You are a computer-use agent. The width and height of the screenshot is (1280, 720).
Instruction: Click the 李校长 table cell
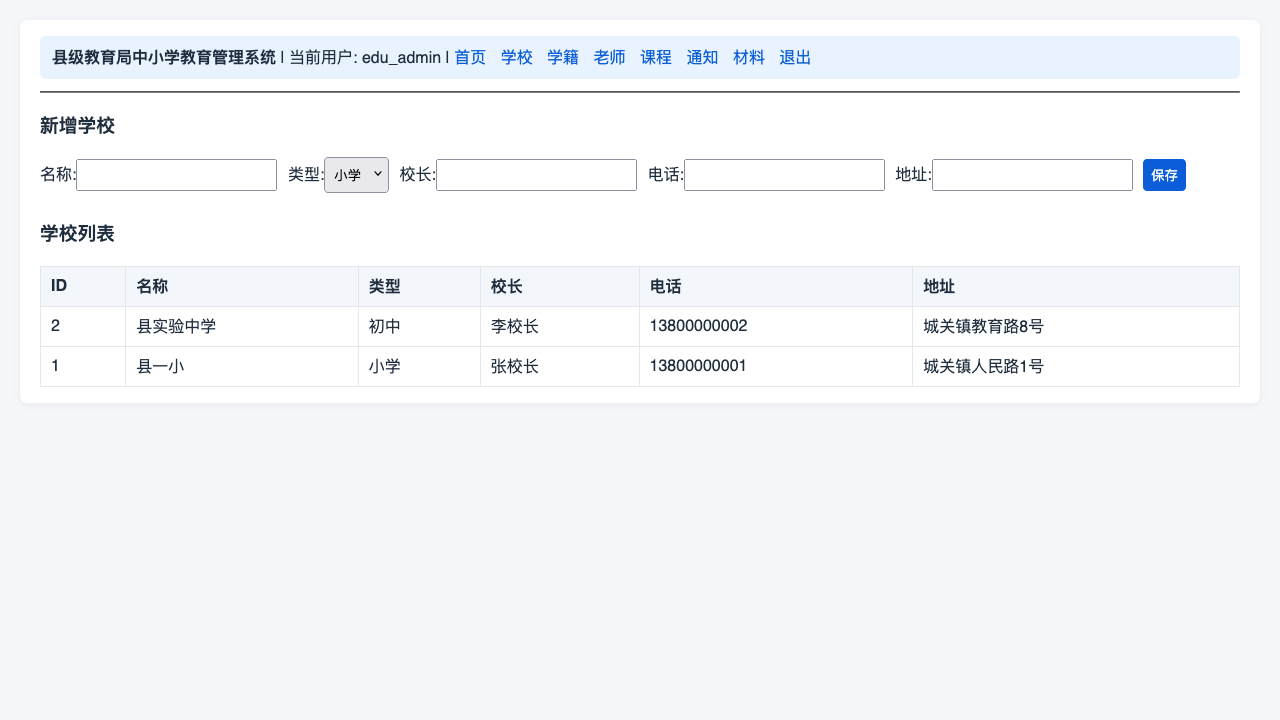560,326
